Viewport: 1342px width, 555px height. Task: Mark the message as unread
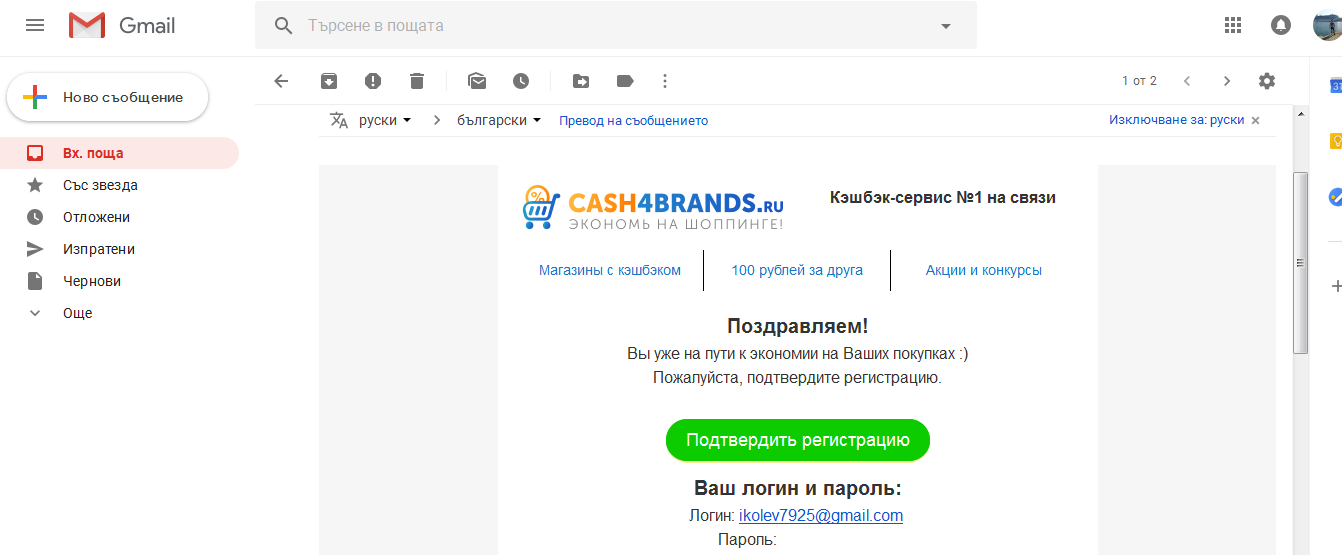[477, 81]
